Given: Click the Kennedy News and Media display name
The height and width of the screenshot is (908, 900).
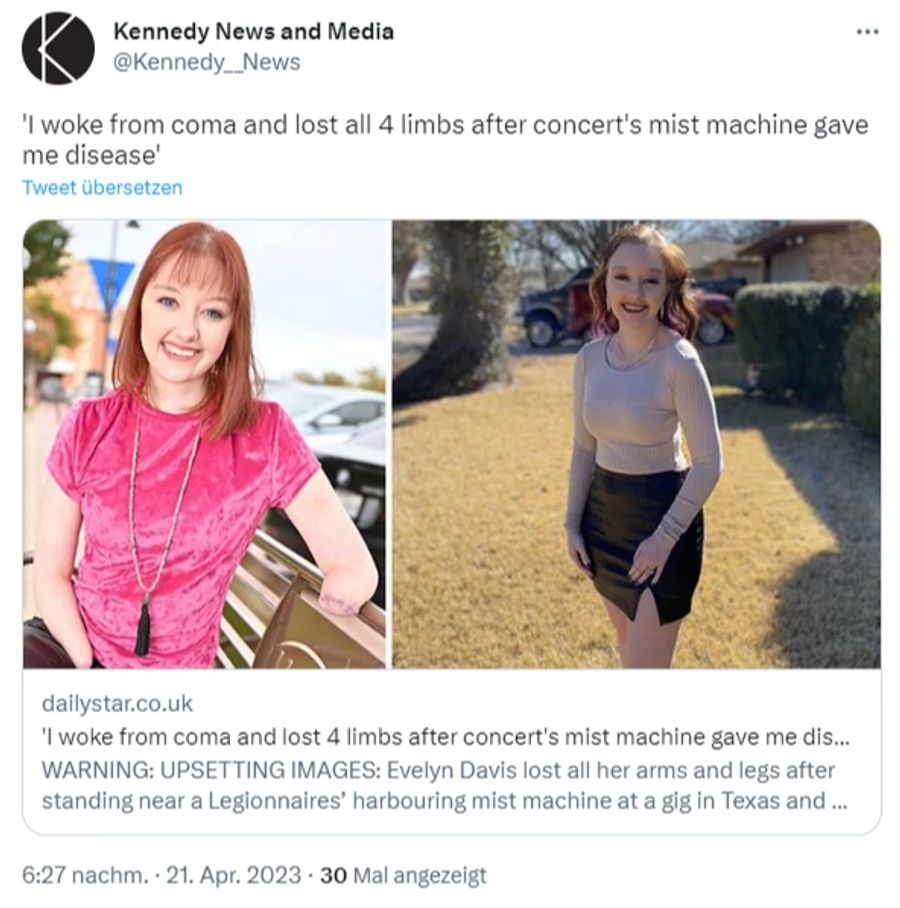Looking at the screenshot, I should 254,31.
